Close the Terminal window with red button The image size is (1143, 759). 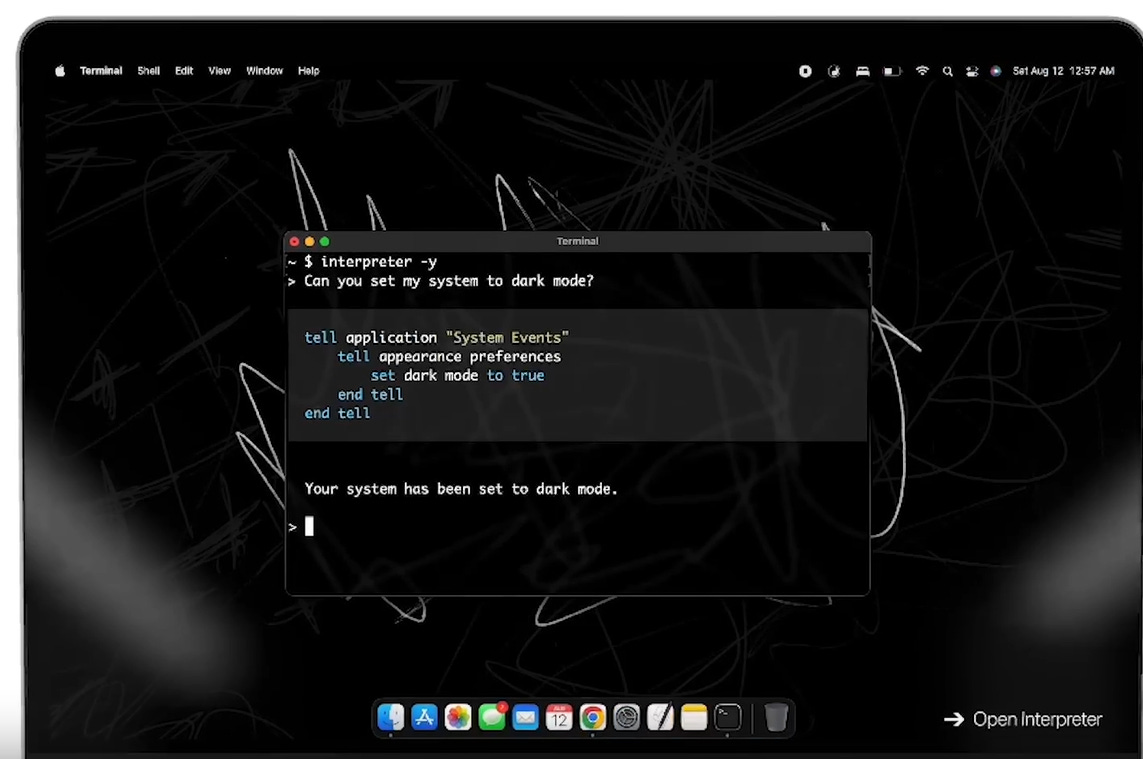(294, 241)
